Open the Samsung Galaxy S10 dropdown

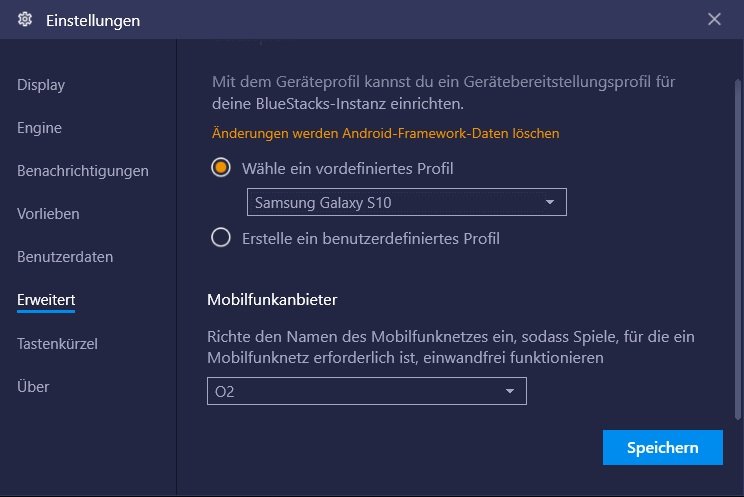pos(406,203)
